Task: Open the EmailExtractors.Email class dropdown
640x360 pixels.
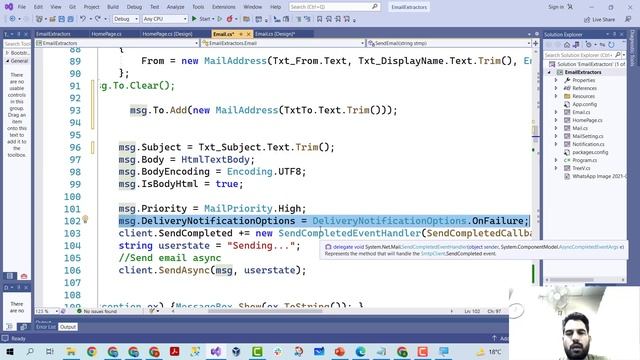Action: coord(283,43)
